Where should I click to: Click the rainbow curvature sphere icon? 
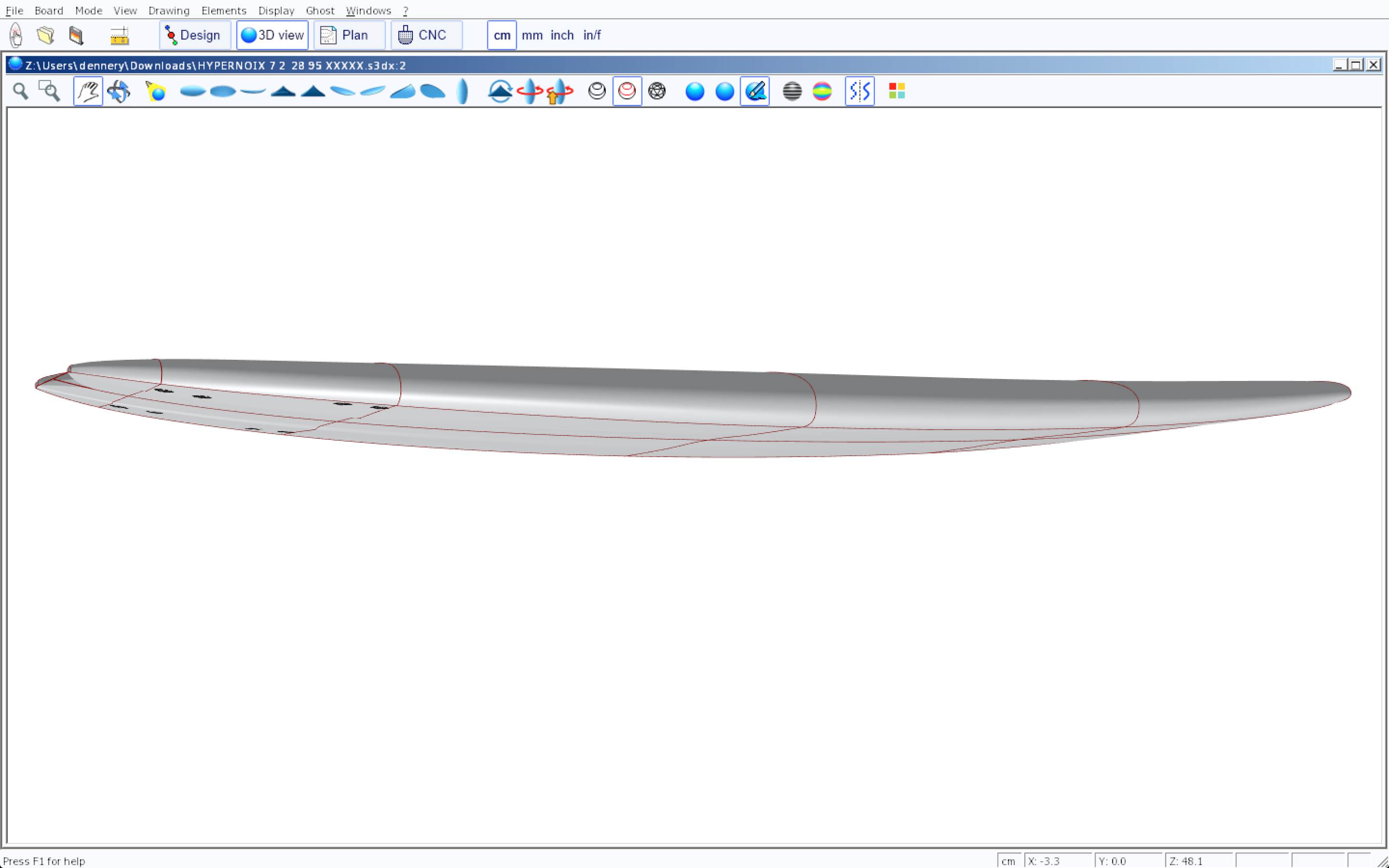pyautogui.click(x=822, y=91)
